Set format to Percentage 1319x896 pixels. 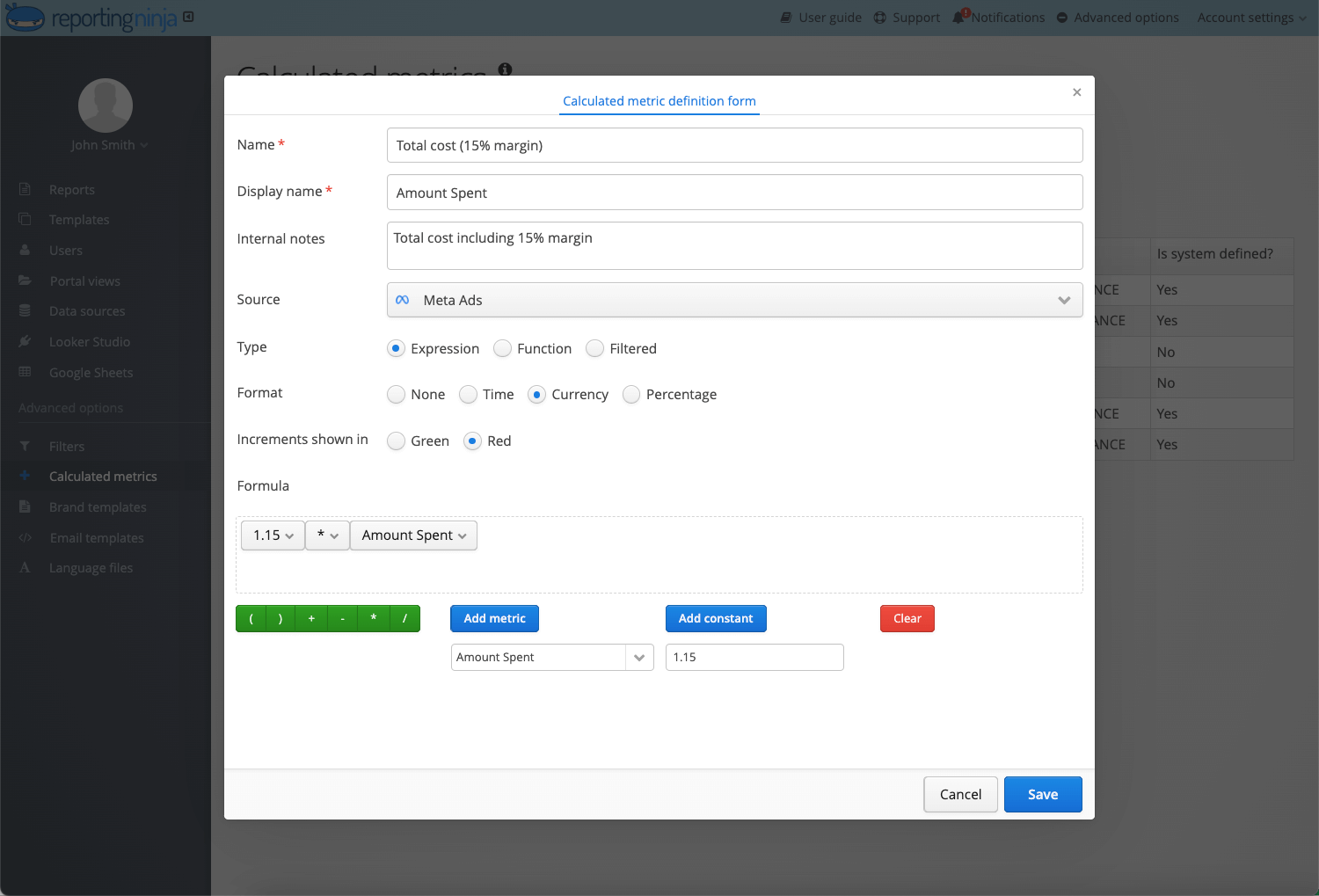tap(630, 394)
